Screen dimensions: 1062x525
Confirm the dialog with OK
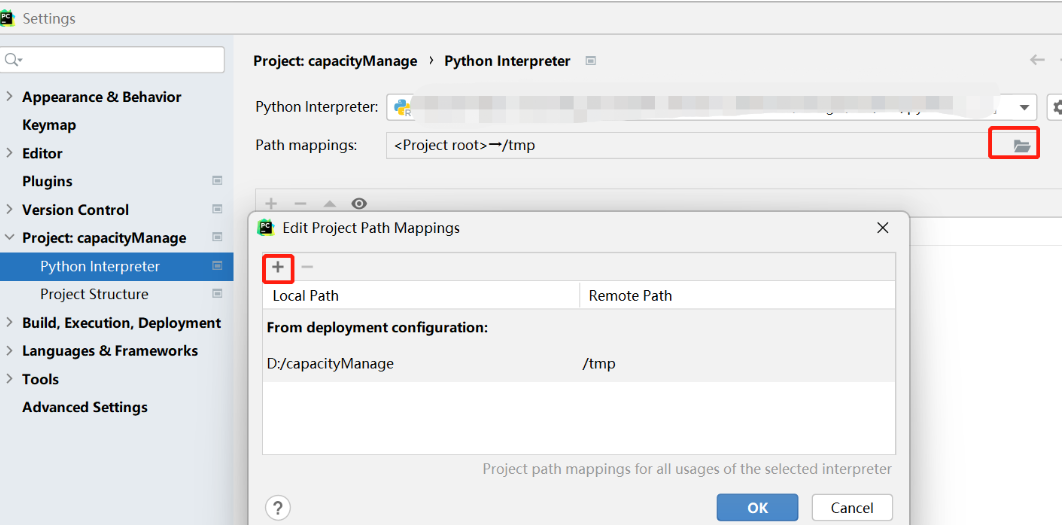[x=757, y=507]
